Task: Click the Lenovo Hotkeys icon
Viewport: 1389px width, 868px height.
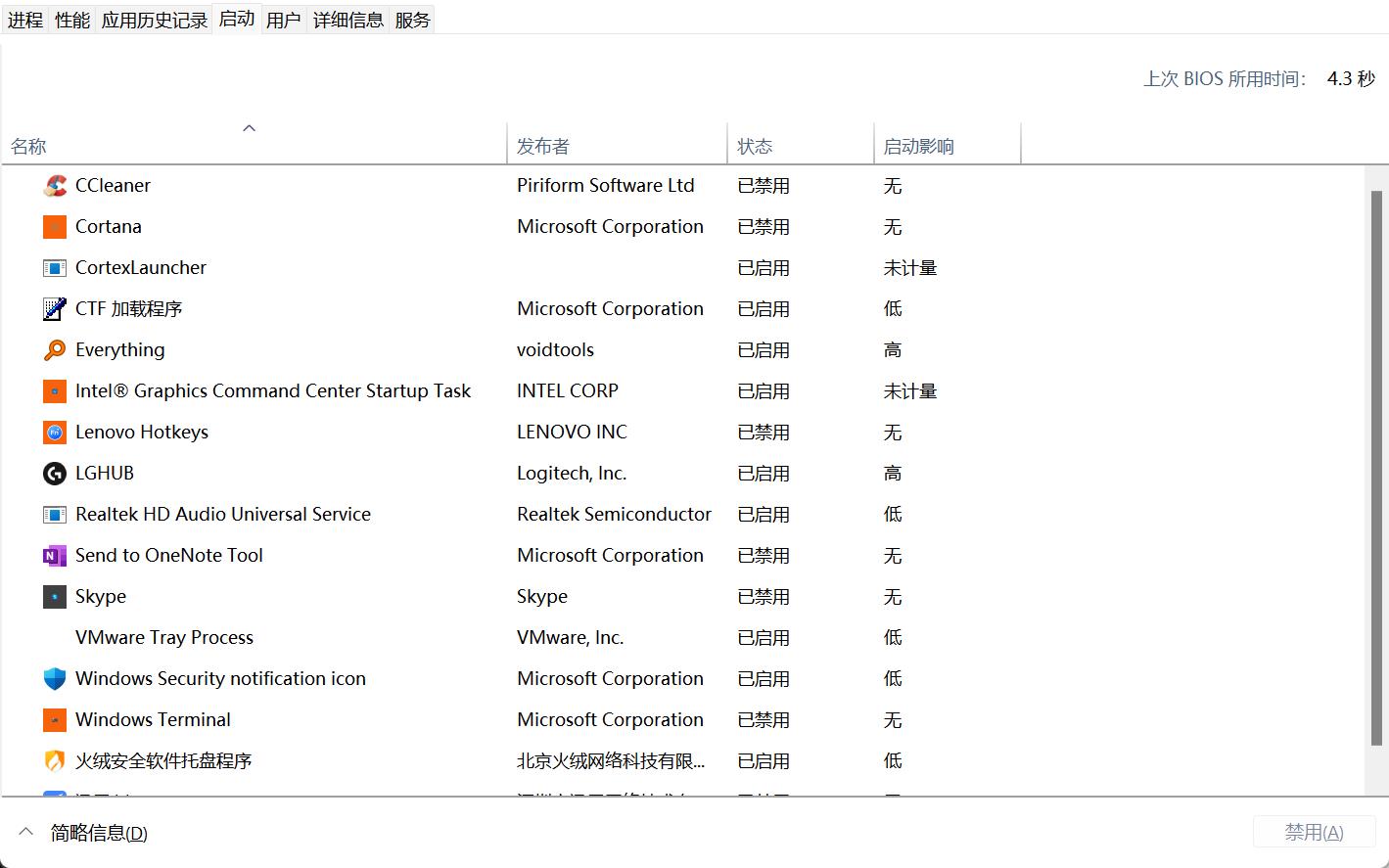Action: [x=55, y=432]
